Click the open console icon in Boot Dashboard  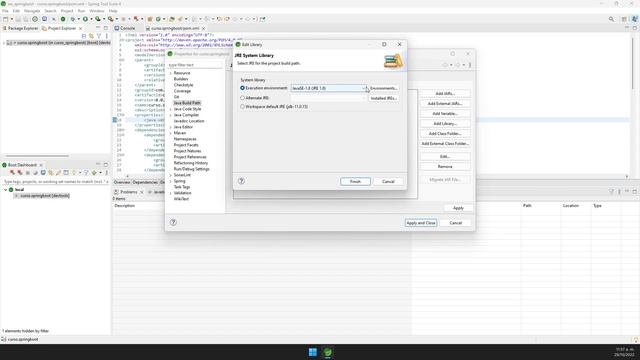coord(43,173)
